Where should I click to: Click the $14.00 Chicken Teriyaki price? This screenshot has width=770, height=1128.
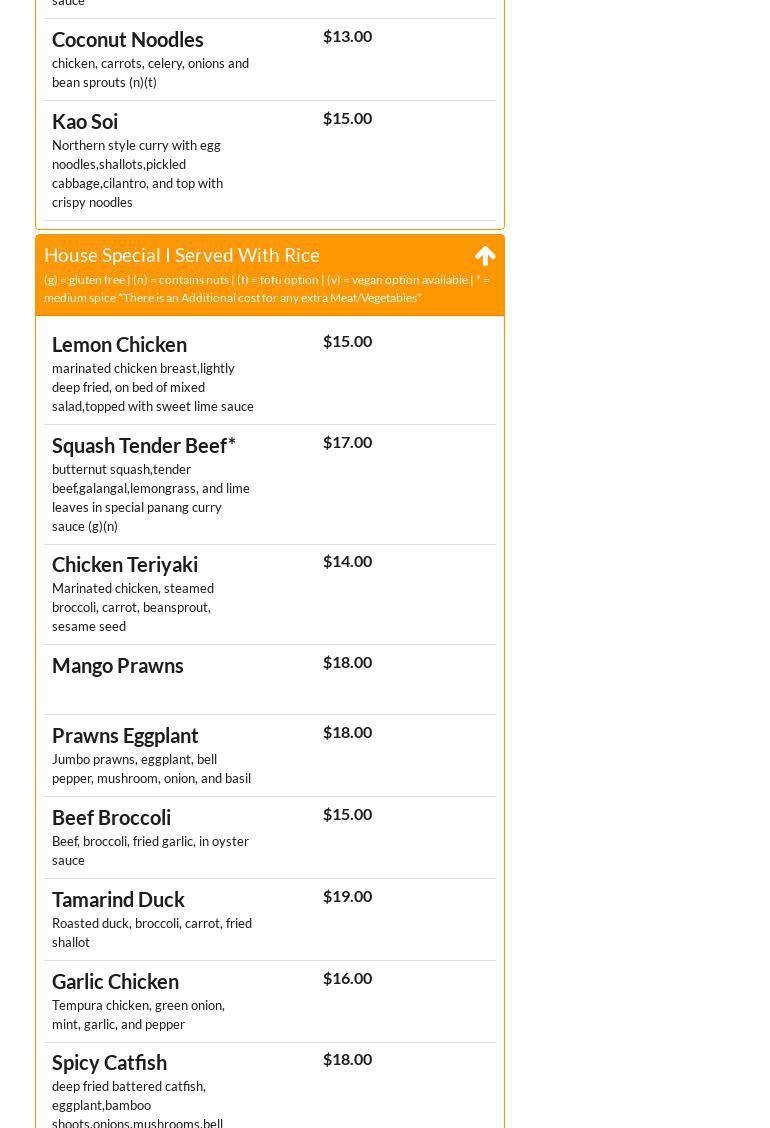point(347,561)
